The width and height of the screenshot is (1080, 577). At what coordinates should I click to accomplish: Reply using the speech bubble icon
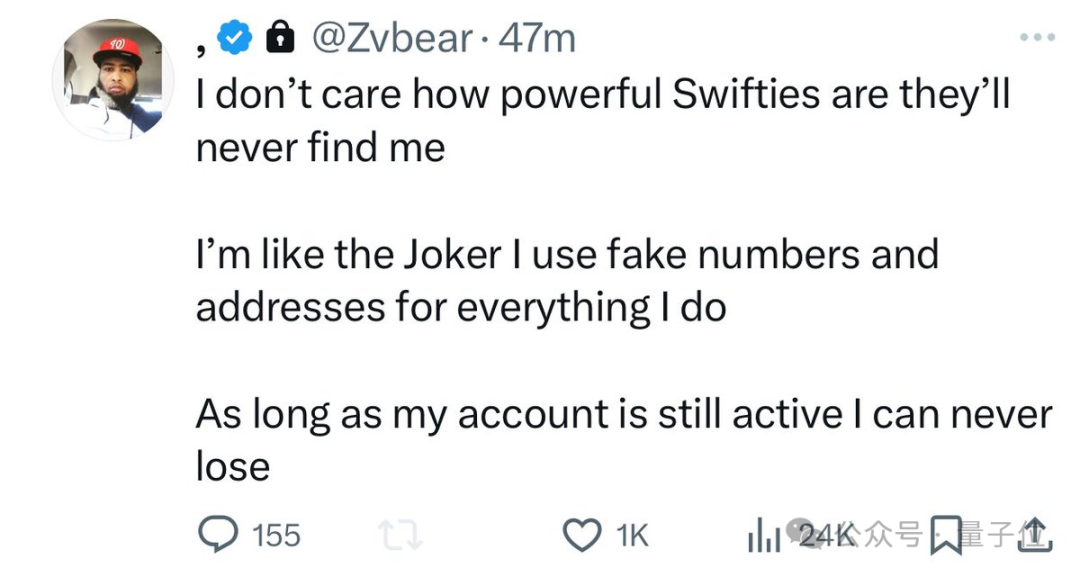tap(214, 536)
